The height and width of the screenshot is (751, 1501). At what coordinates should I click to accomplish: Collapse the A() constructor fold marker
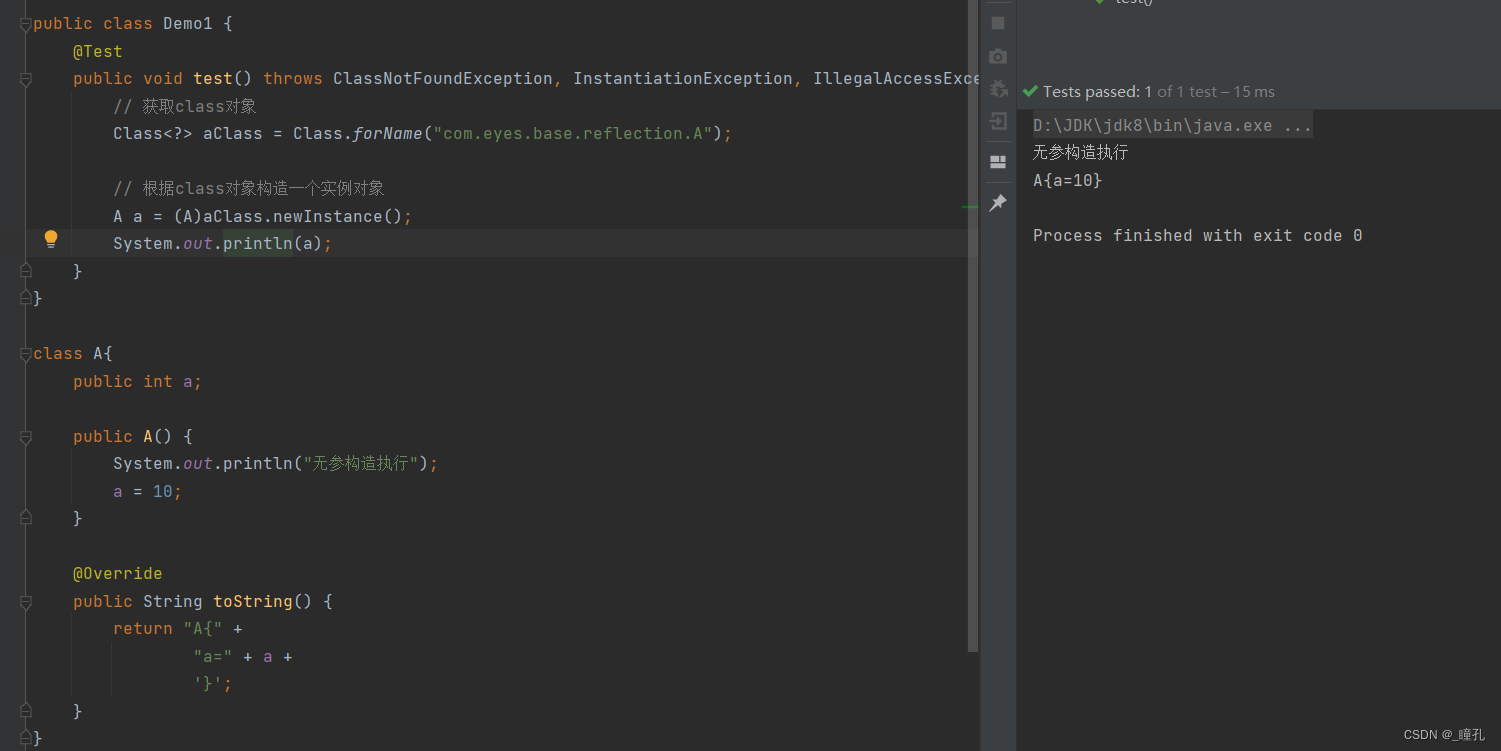[x=26, y=437]
